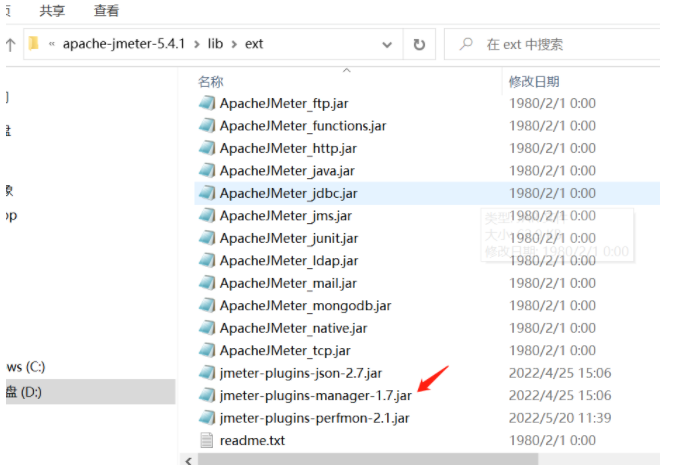Viewport: 683px width, 465px height.
Task: Navigate to apache-jmeter-5.4.1 breadcrumb
Action: [x=124, y=44]
